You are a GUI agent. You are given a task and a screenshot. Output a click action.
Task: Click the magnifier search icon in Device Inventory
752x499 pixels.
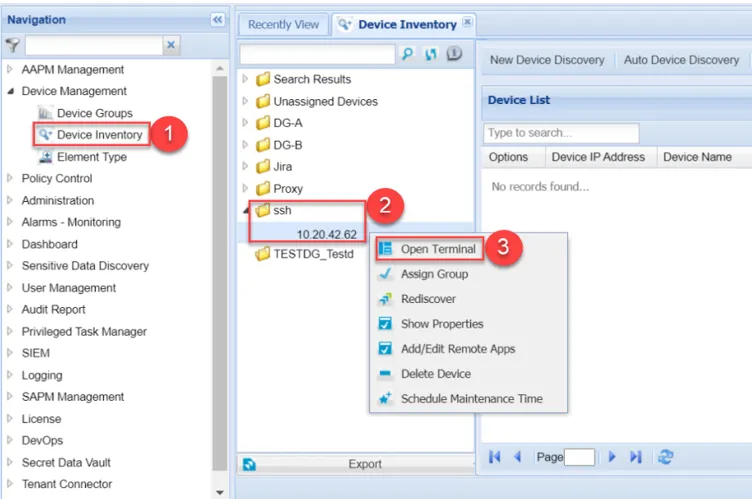407,54
